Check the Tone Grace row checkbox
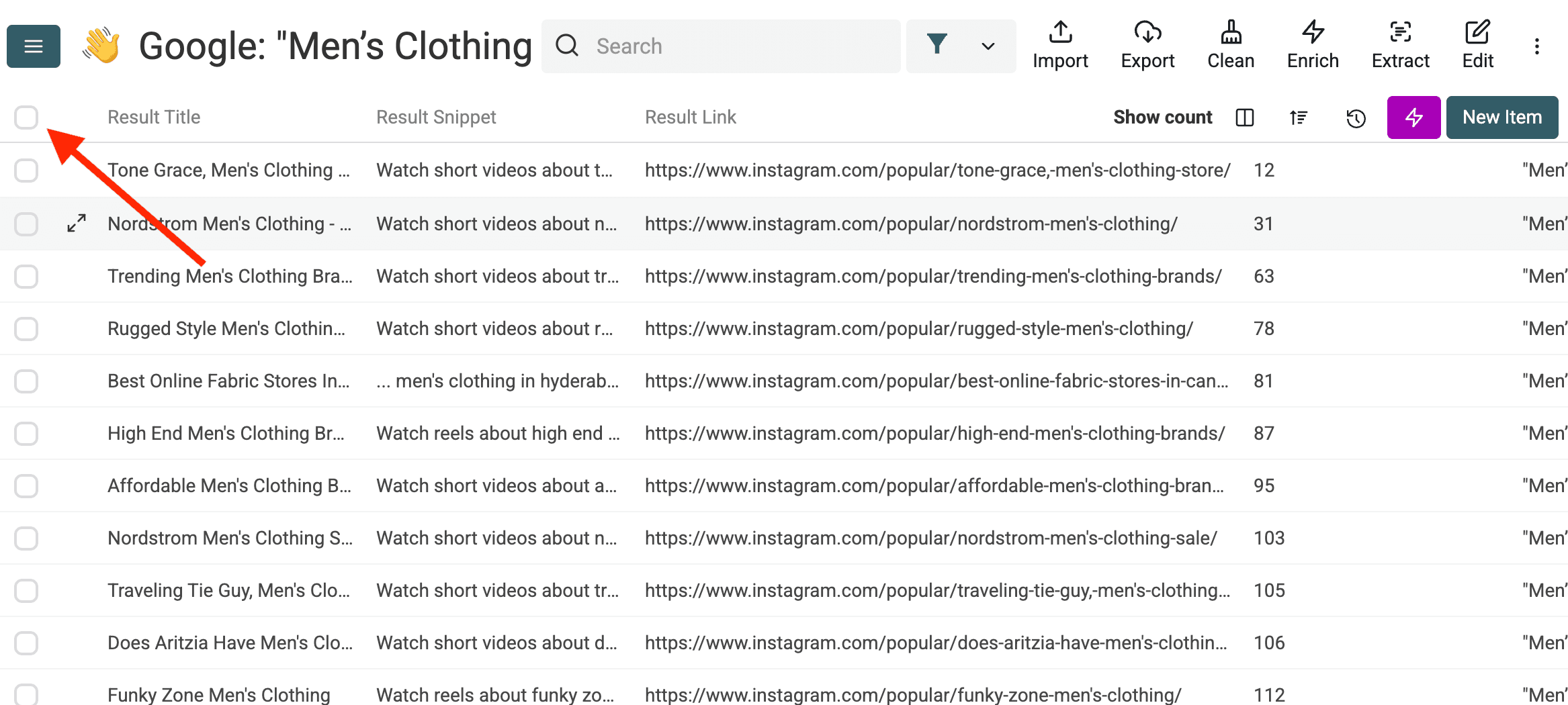 tap(26, 170)
